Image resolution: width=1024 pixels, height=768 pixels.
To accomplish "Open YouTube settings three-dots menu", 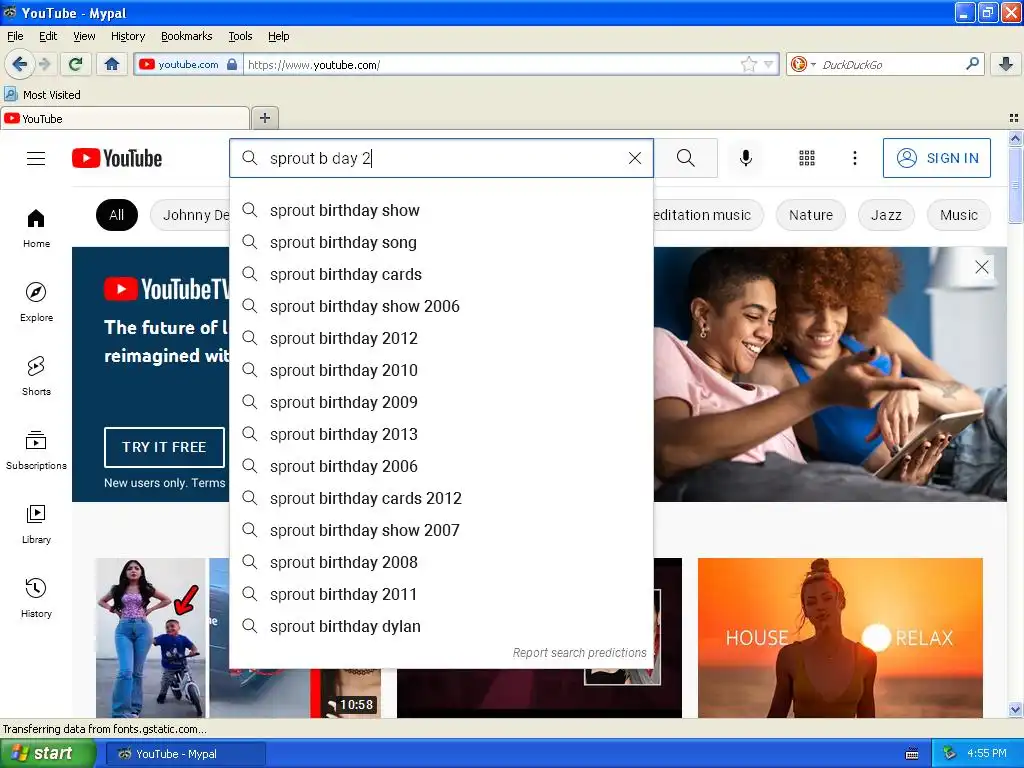I will click(x=854, y=158).
